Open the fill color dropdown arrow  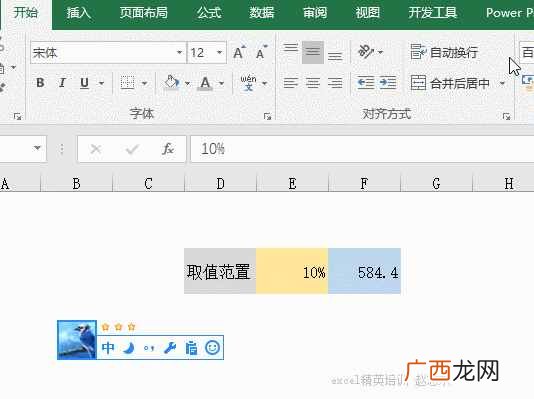187,83
